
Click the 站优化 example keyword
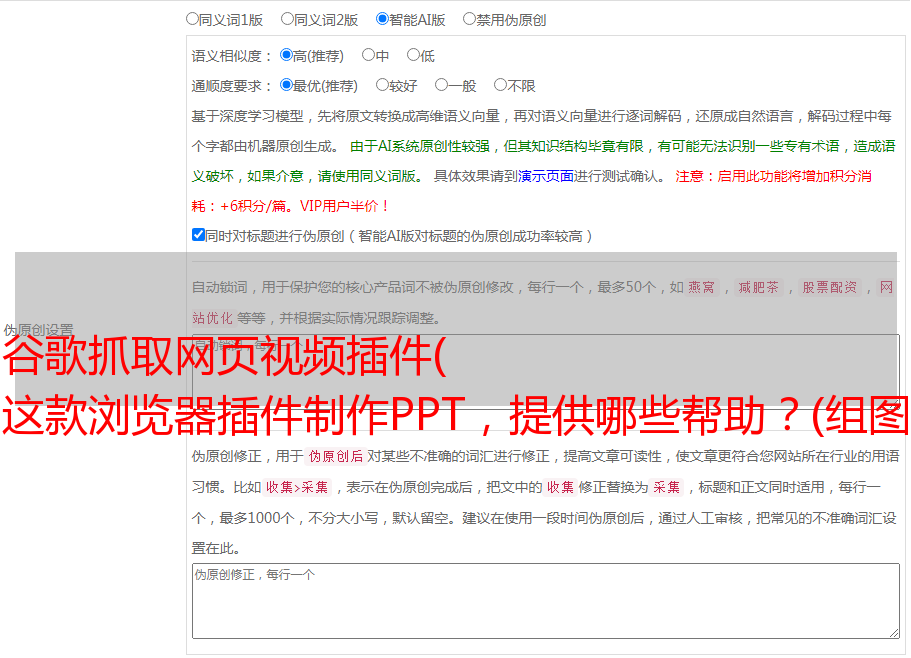pyautogui.click(x=212, y=318)
